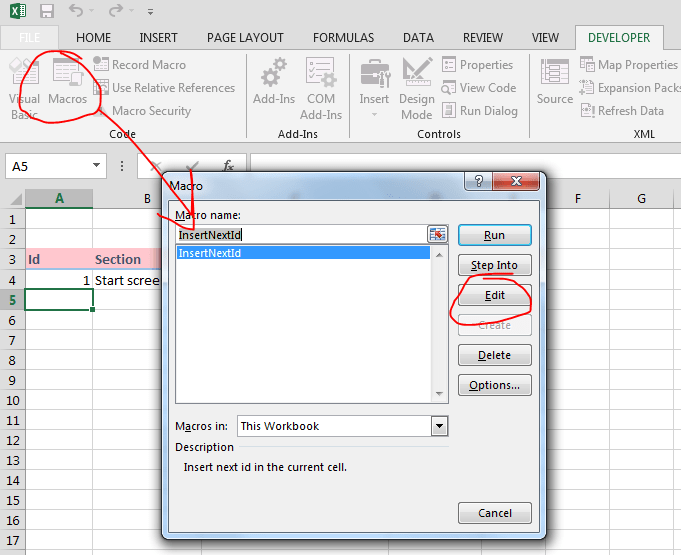681x555 pixels.
Task: Click the Undo arrow icon
Action: coord(76,10)
